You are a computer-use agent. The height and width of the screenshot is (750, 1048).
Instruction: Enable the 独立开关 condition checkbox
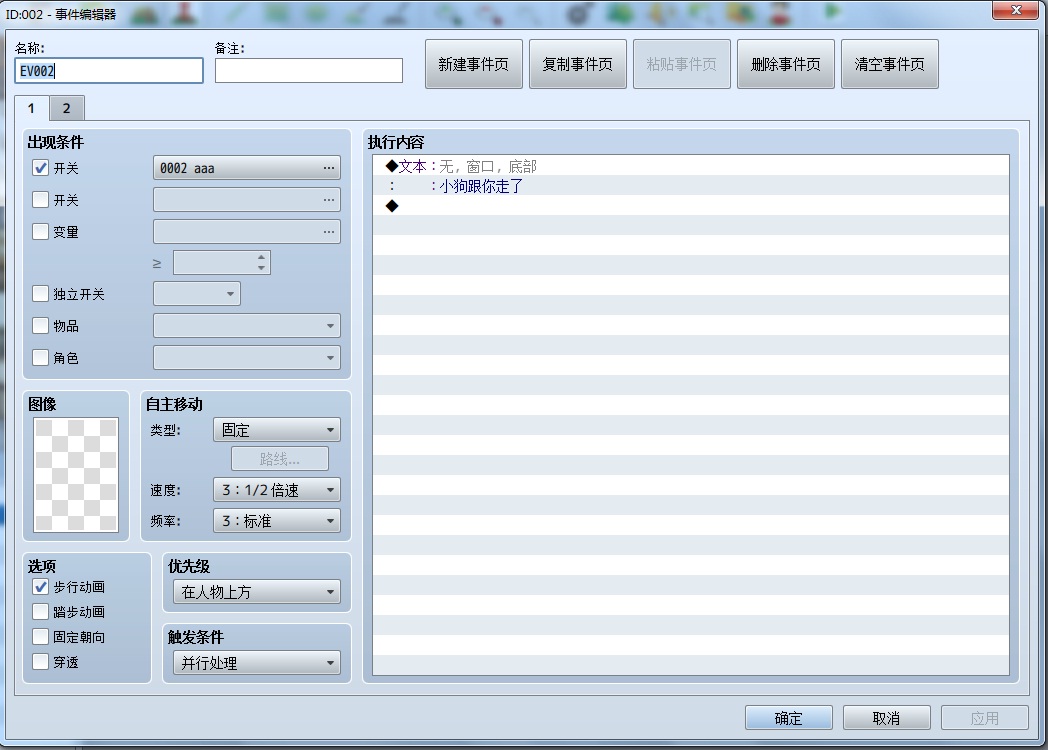click(41, 294)
